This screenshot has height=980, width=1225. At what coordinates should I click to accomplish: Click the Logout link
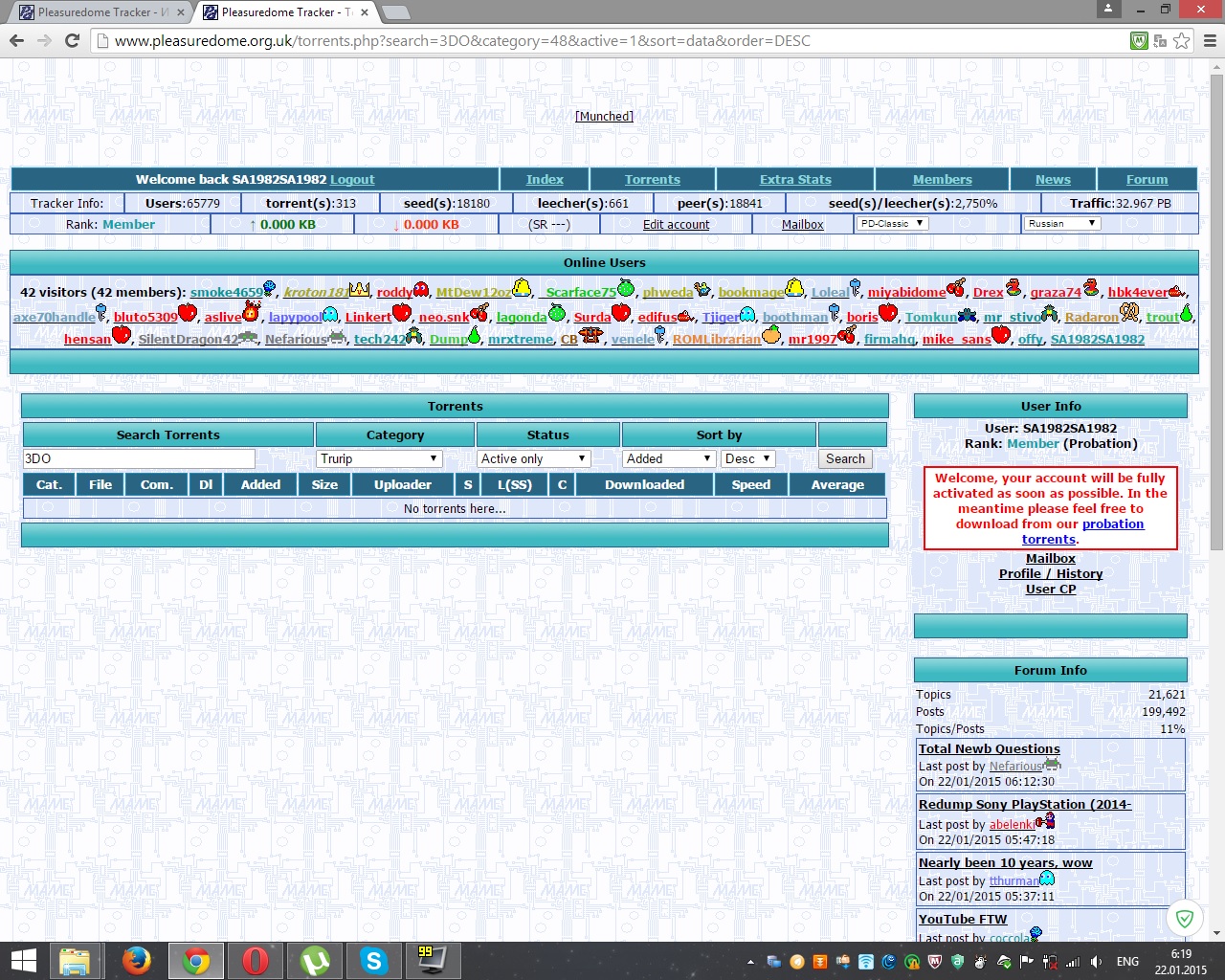click(x=352, y=179)
